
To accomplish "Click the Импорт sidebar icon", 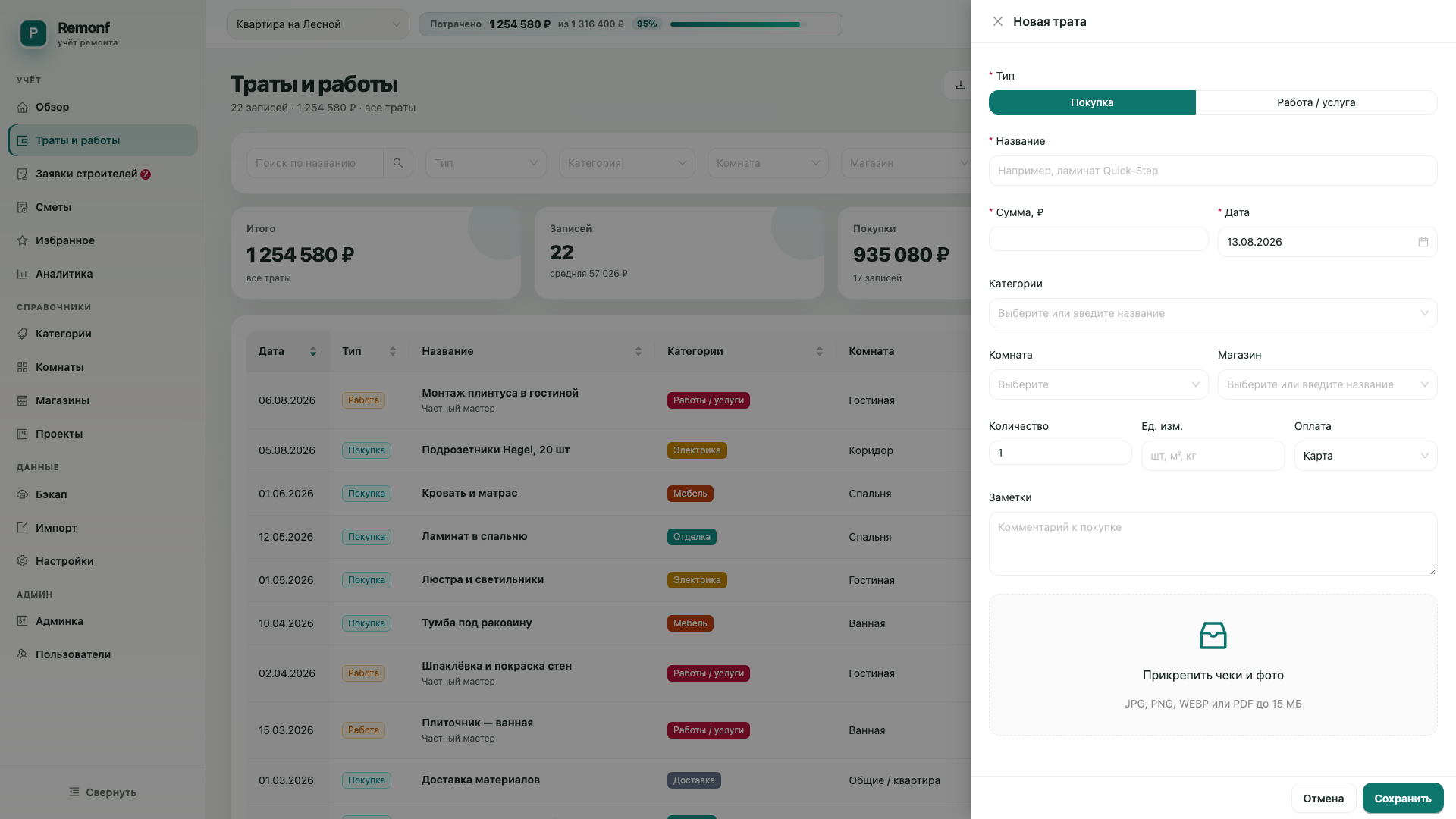I will [x=23, y=528].
